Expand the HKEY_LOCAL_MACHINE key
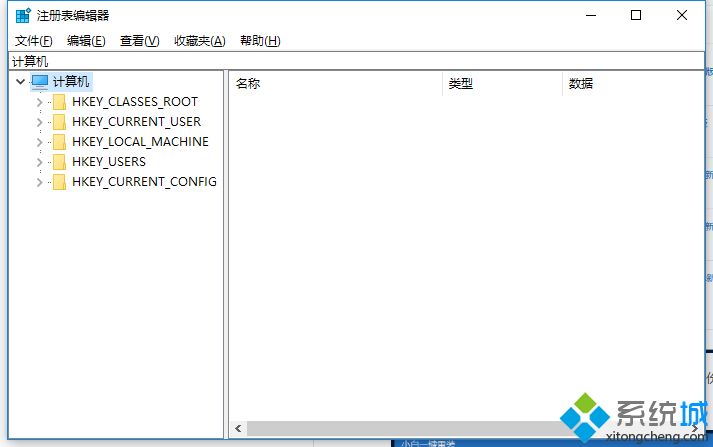This screenshot has height=447, width=713. click(x=40, y=142)
